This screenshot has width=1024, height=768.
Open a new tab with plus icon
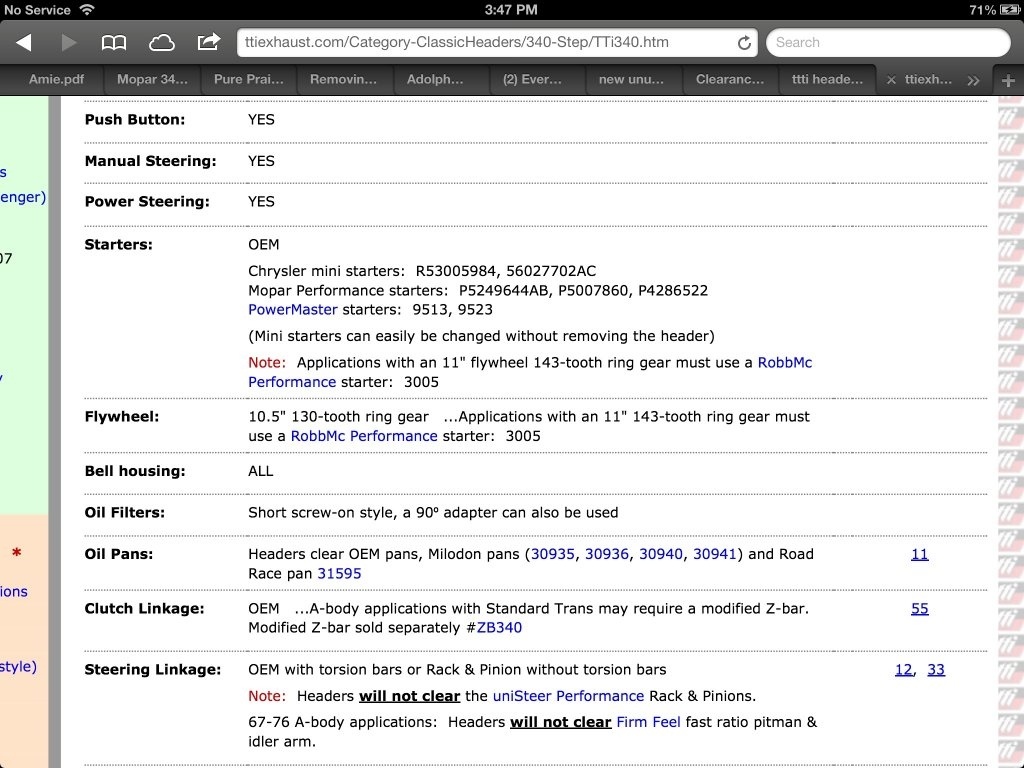[x=1007, y=80]
